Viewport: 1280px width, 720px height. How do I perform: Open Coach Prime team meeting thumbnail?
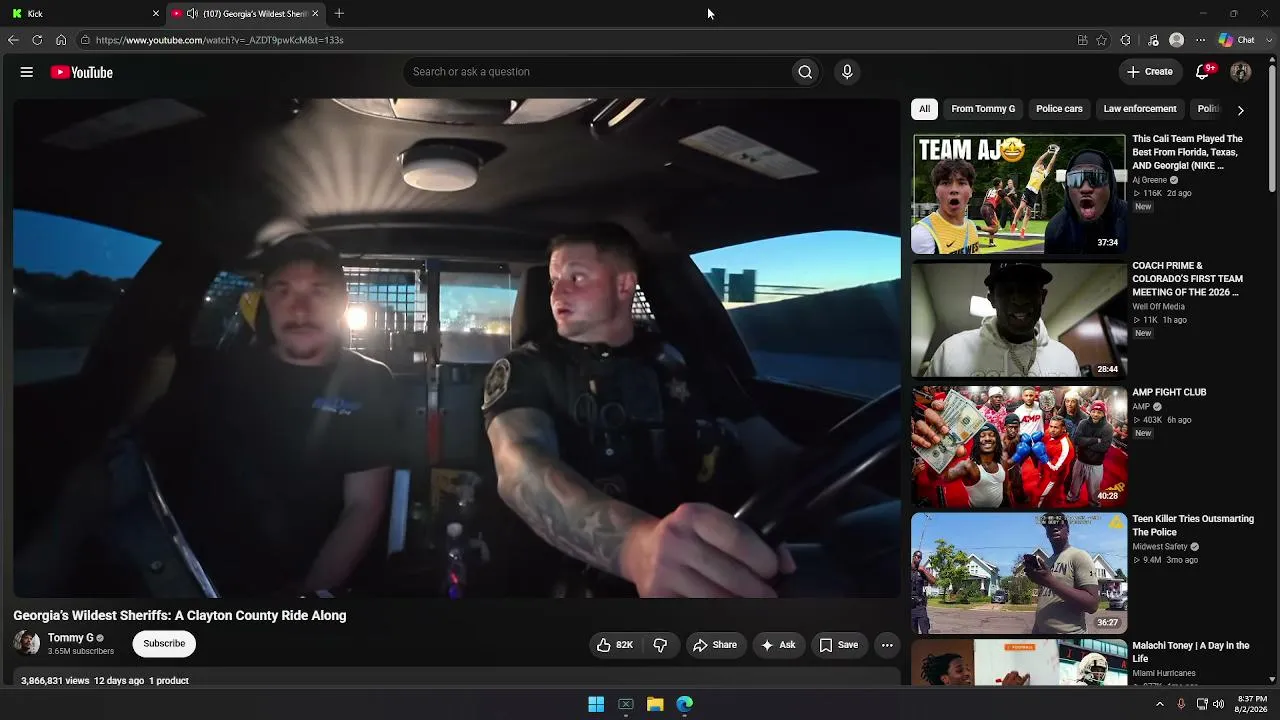click(1019, 320)
